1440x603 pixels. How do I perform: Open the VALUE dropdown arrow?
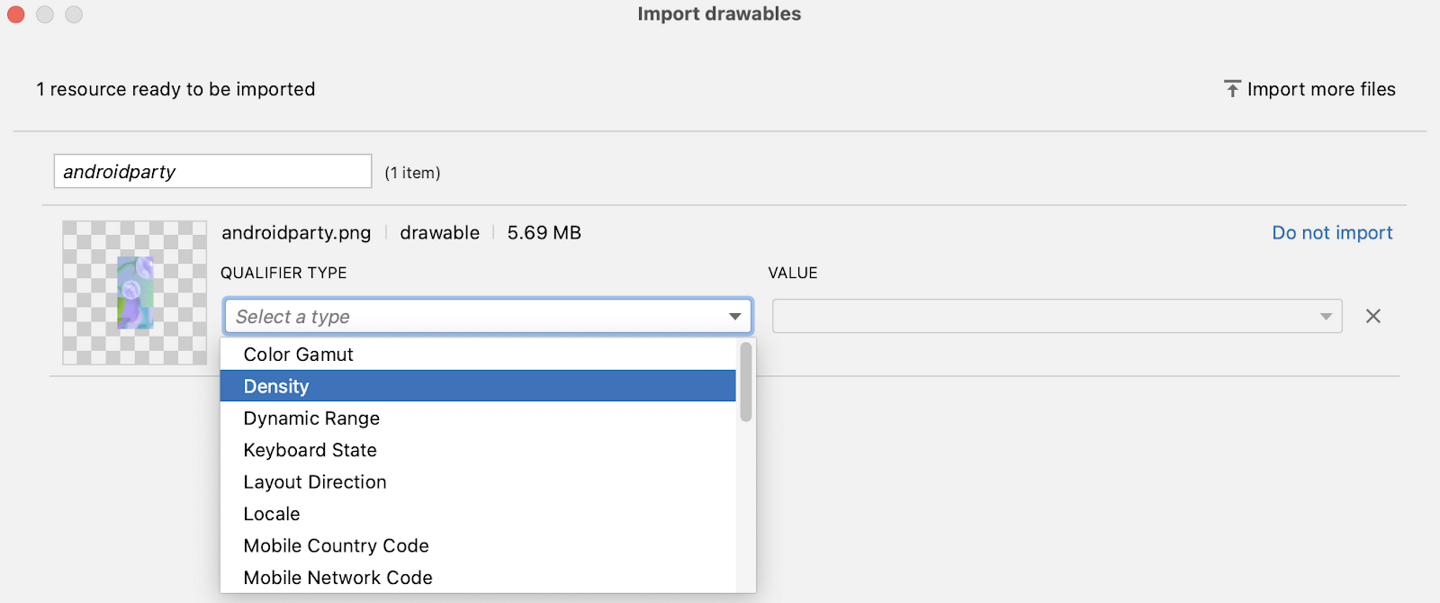1325,317
